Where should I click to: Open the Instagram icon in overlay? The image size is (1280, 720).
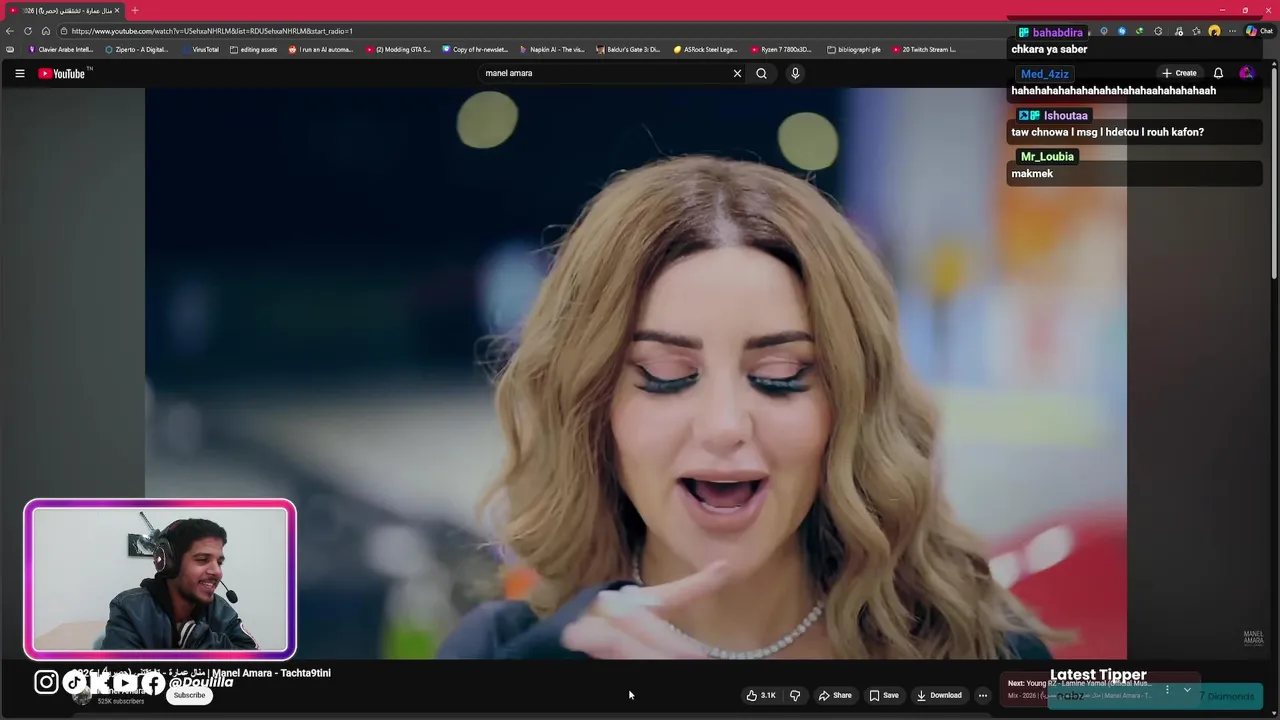(x=46, y=682)
